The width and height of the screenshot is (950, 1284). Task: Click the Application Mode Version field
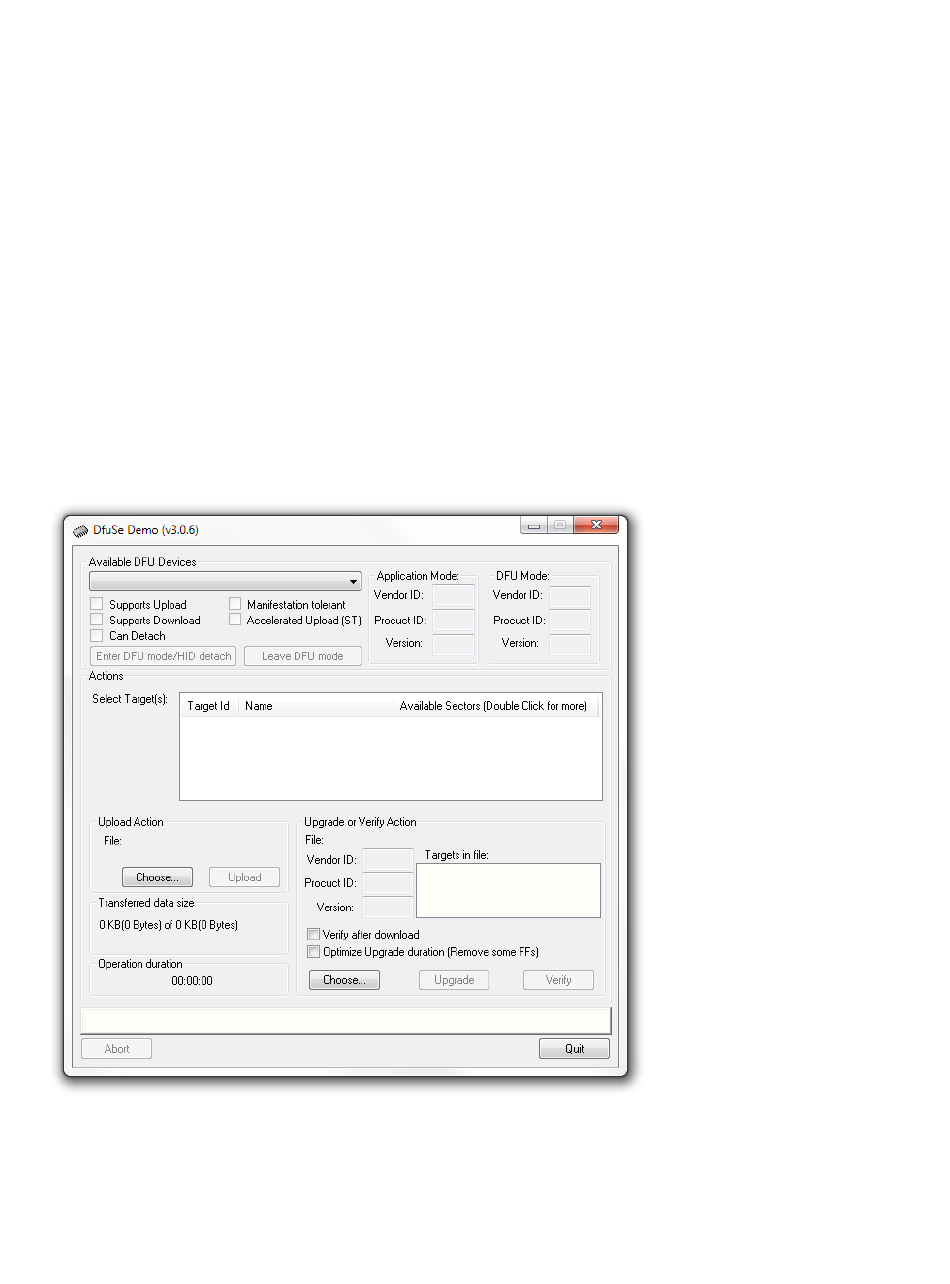tap(453, 644)
